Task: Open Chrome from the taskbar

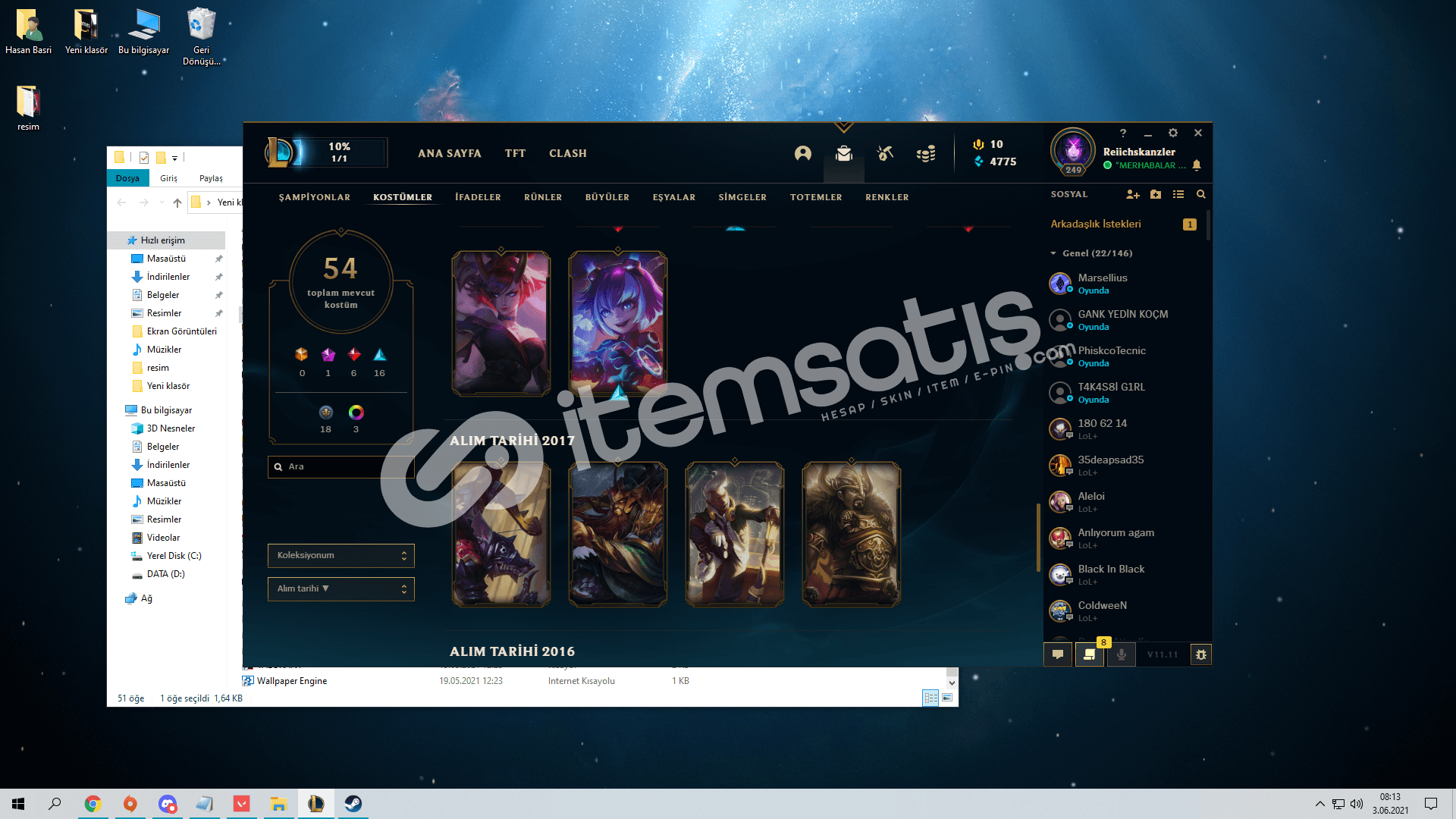Action: click(93, 804)
